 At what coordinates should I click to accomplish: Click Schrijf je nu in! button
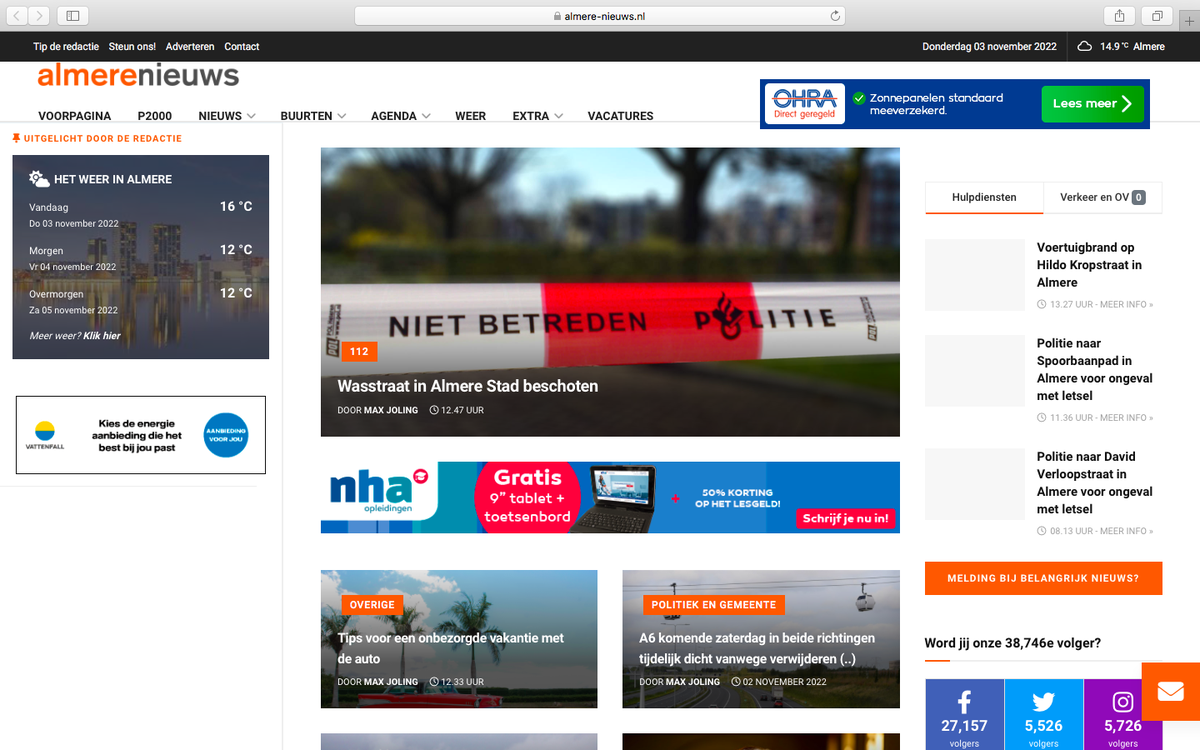point(846,519)
